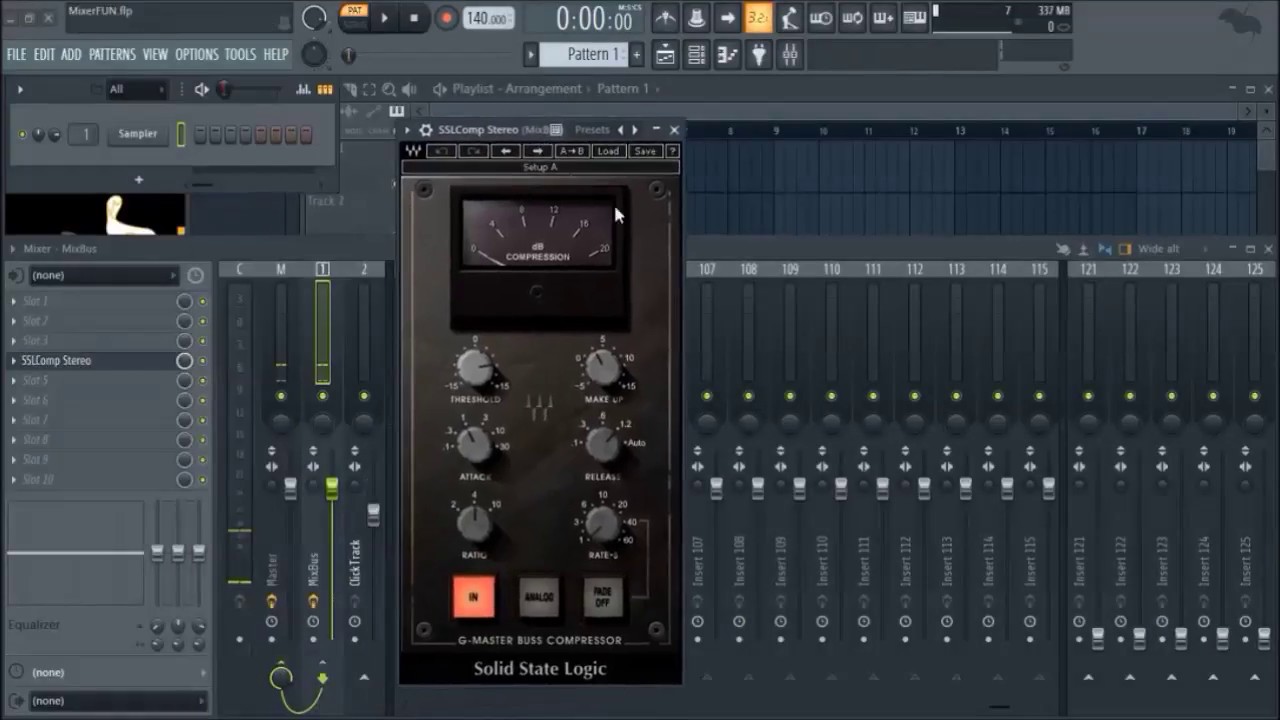The width and height of the screenshot is (1280, 720).
Task: Expand the SSLComp Stereo slot arrow menu
Action: tap(14, 361)
